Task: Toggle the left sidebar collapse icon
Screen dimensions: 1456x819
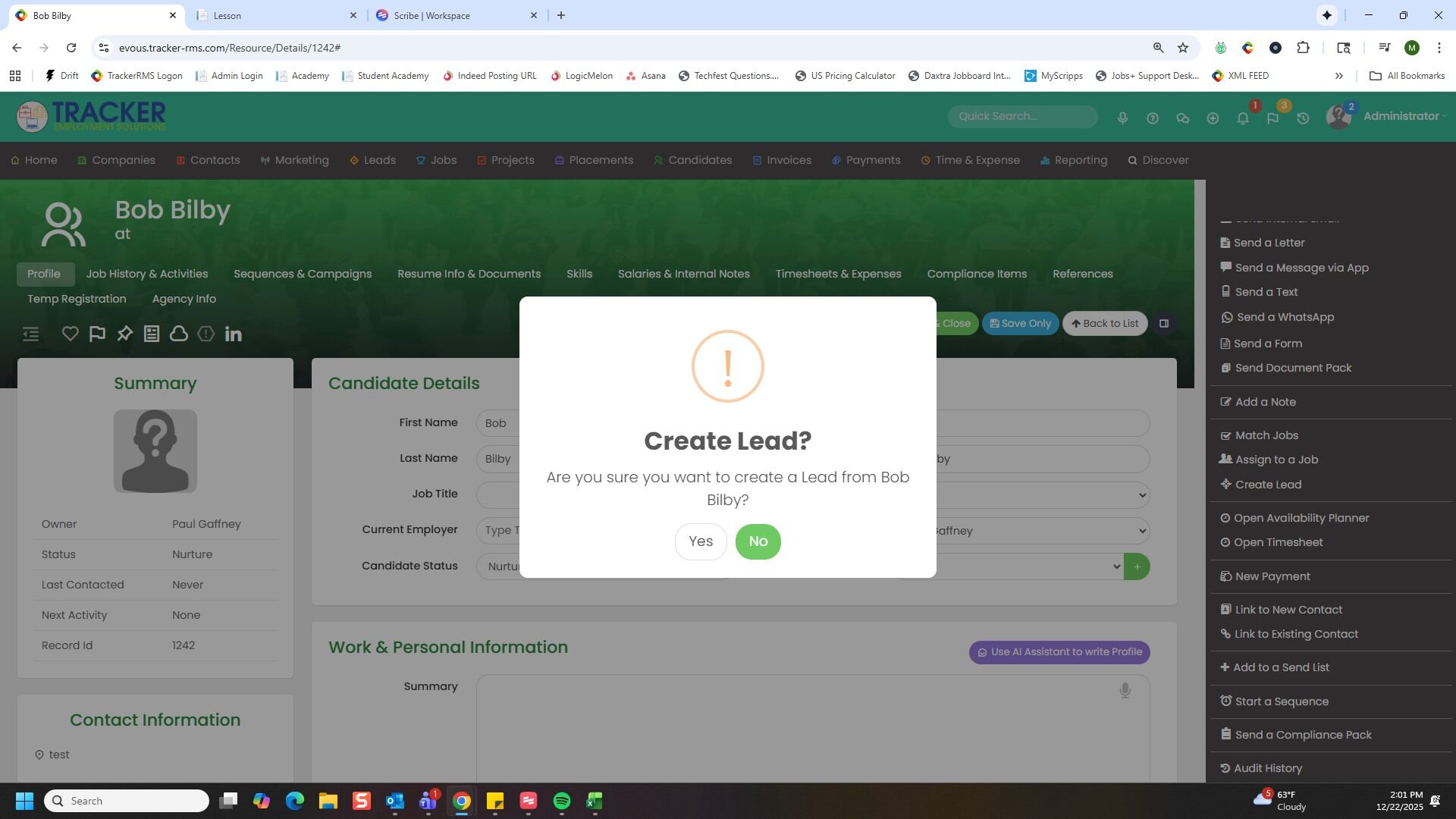Action: (31, 334)
